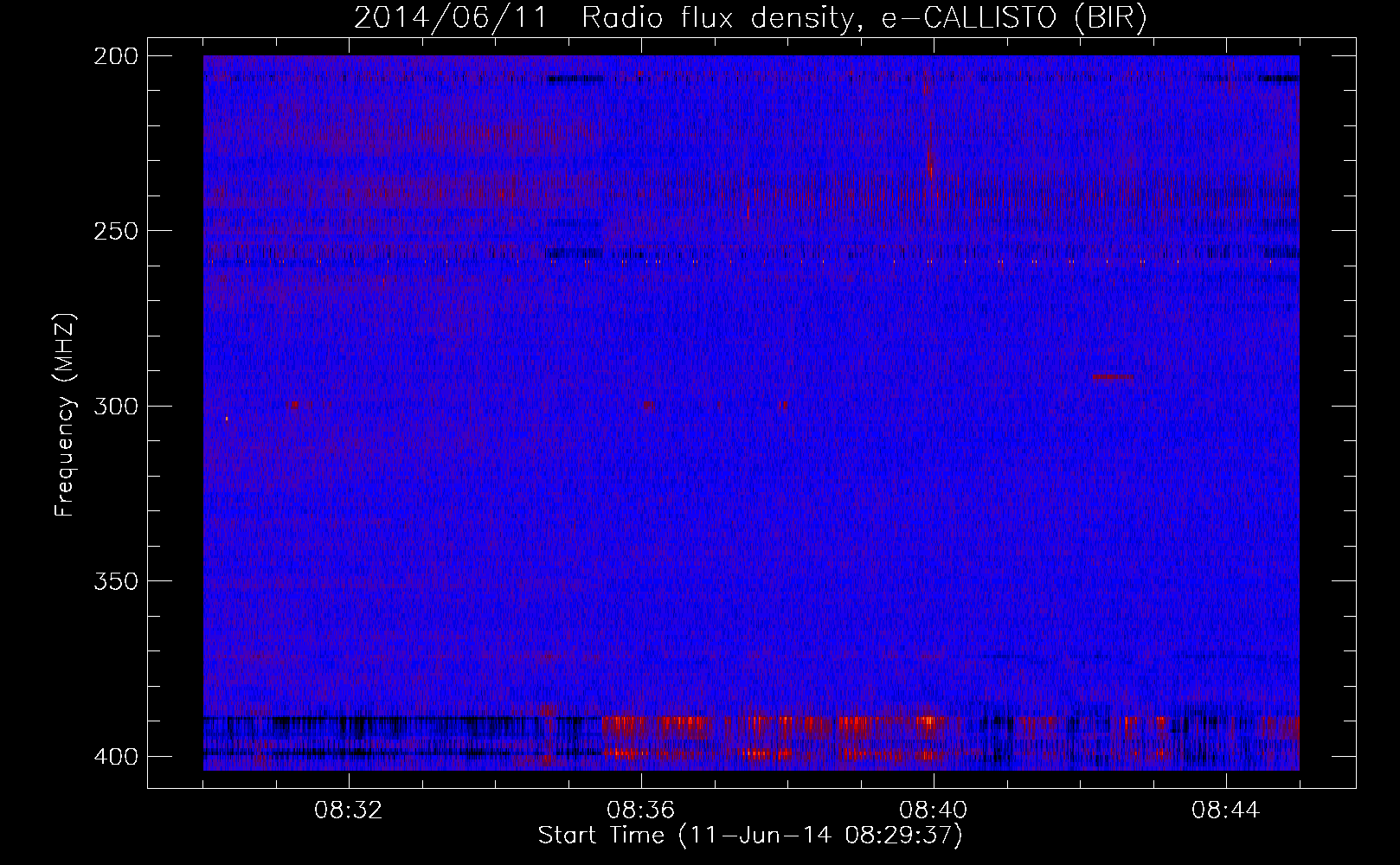Click the short red horizontal streak near 290 MHz
Viewport: 1400px width, 865px height.
[x=1113, y=377]
